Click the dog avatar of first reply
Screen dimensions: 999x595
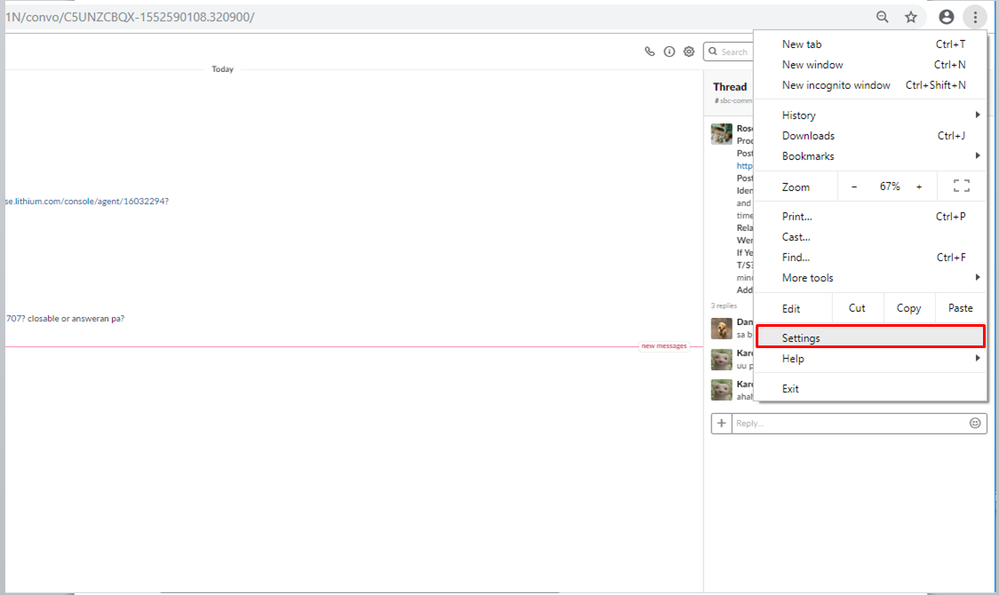click(721, 329)
